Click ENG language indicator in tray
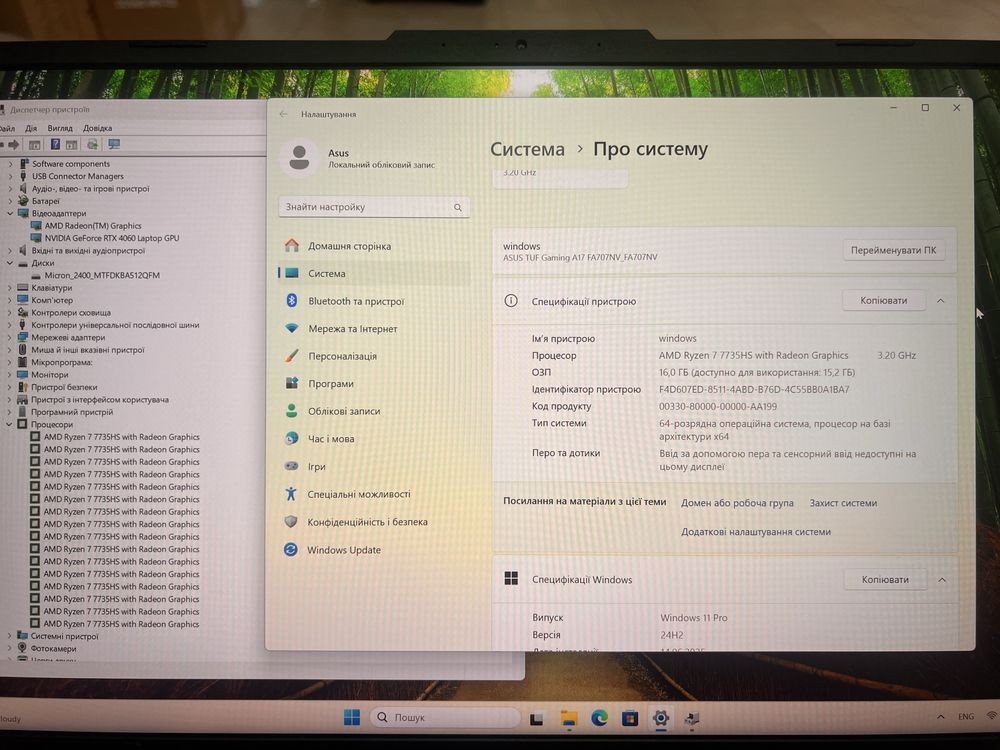 point(966,717)
